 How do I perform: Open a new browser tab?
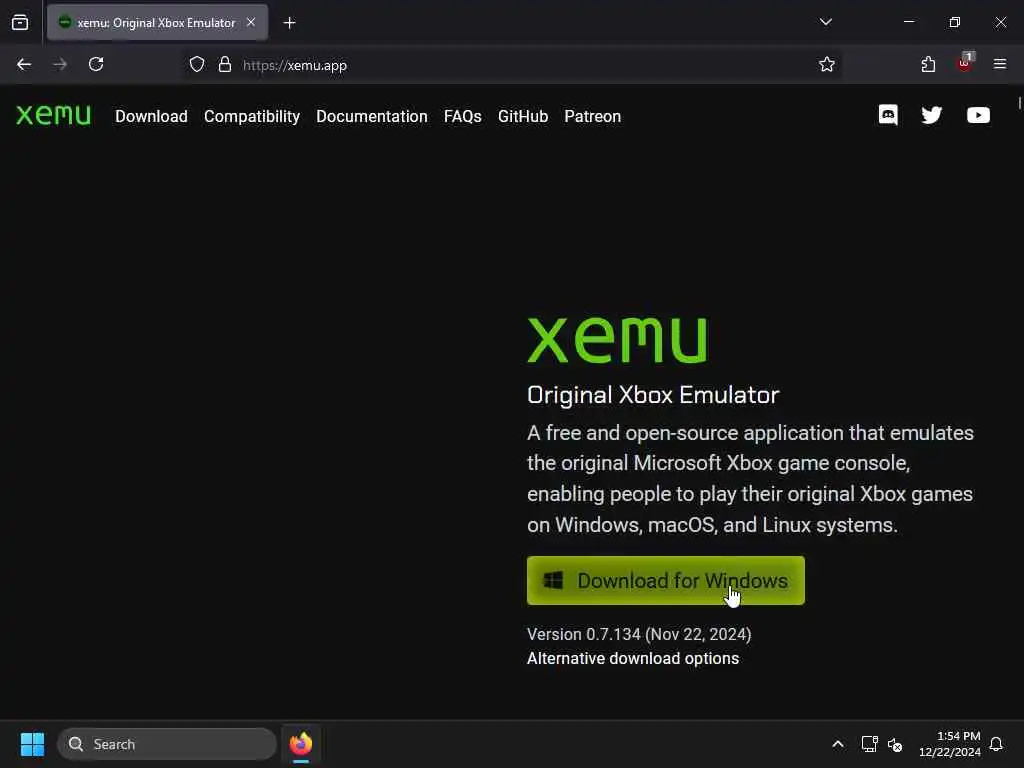tap(289, 23)
